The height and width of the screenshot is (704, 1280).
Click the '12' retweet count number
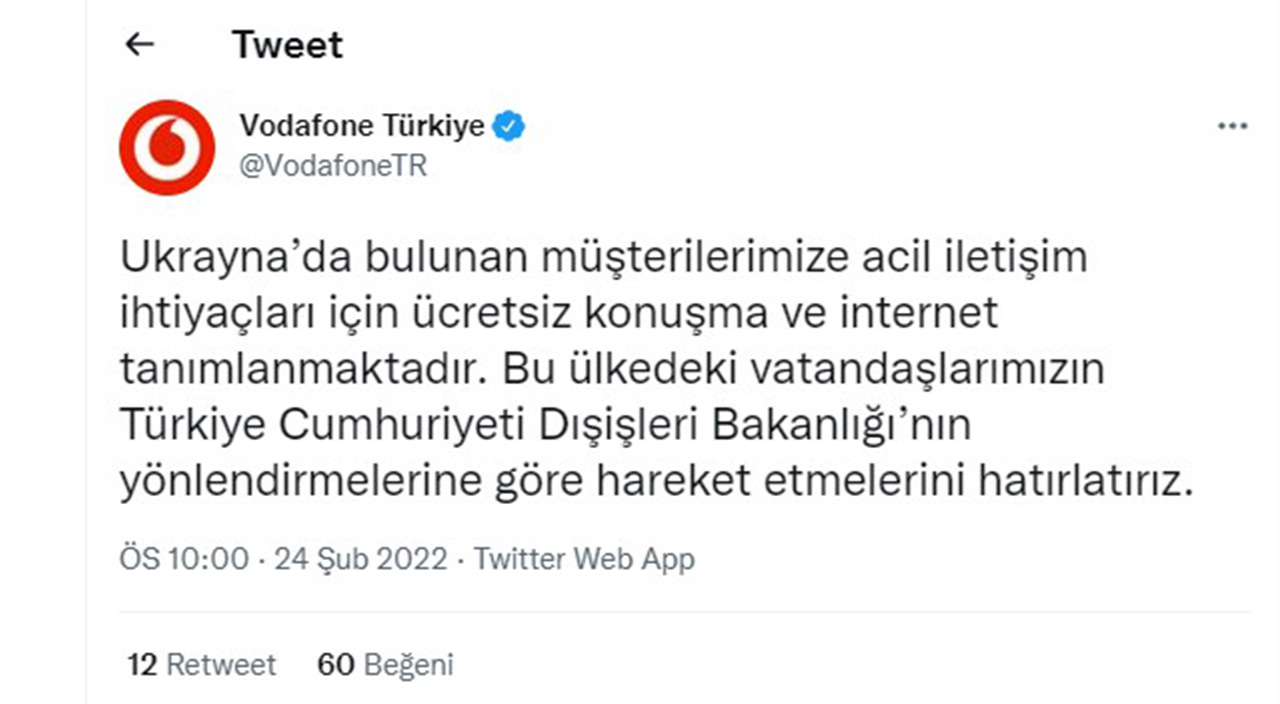(x=143, y=663)
